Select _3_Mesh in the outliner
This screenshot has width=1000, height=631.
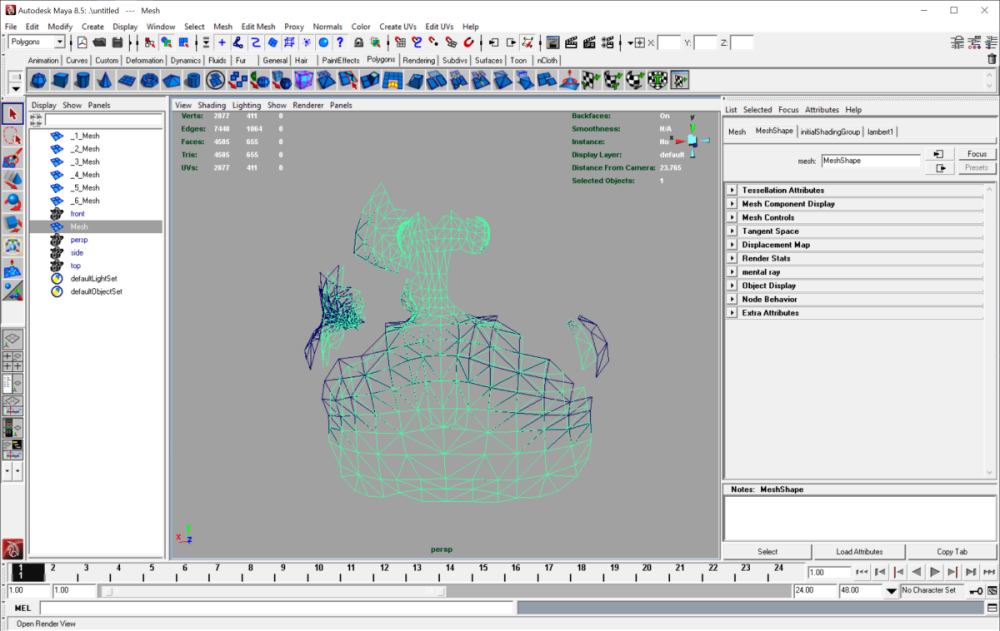tap(85, 162)
